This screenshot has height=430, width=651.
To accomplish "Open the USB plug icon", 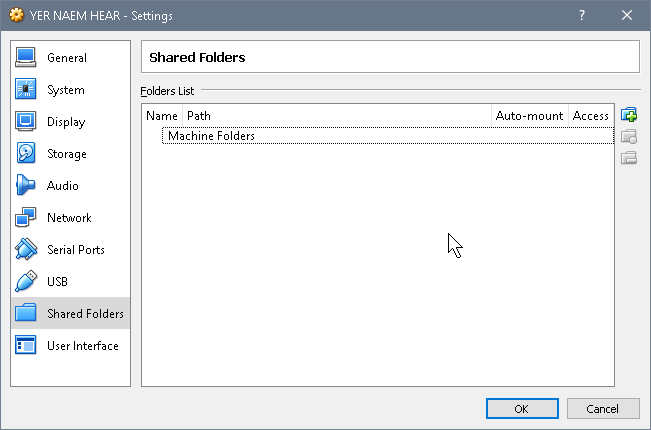I will tap(26, 281).
